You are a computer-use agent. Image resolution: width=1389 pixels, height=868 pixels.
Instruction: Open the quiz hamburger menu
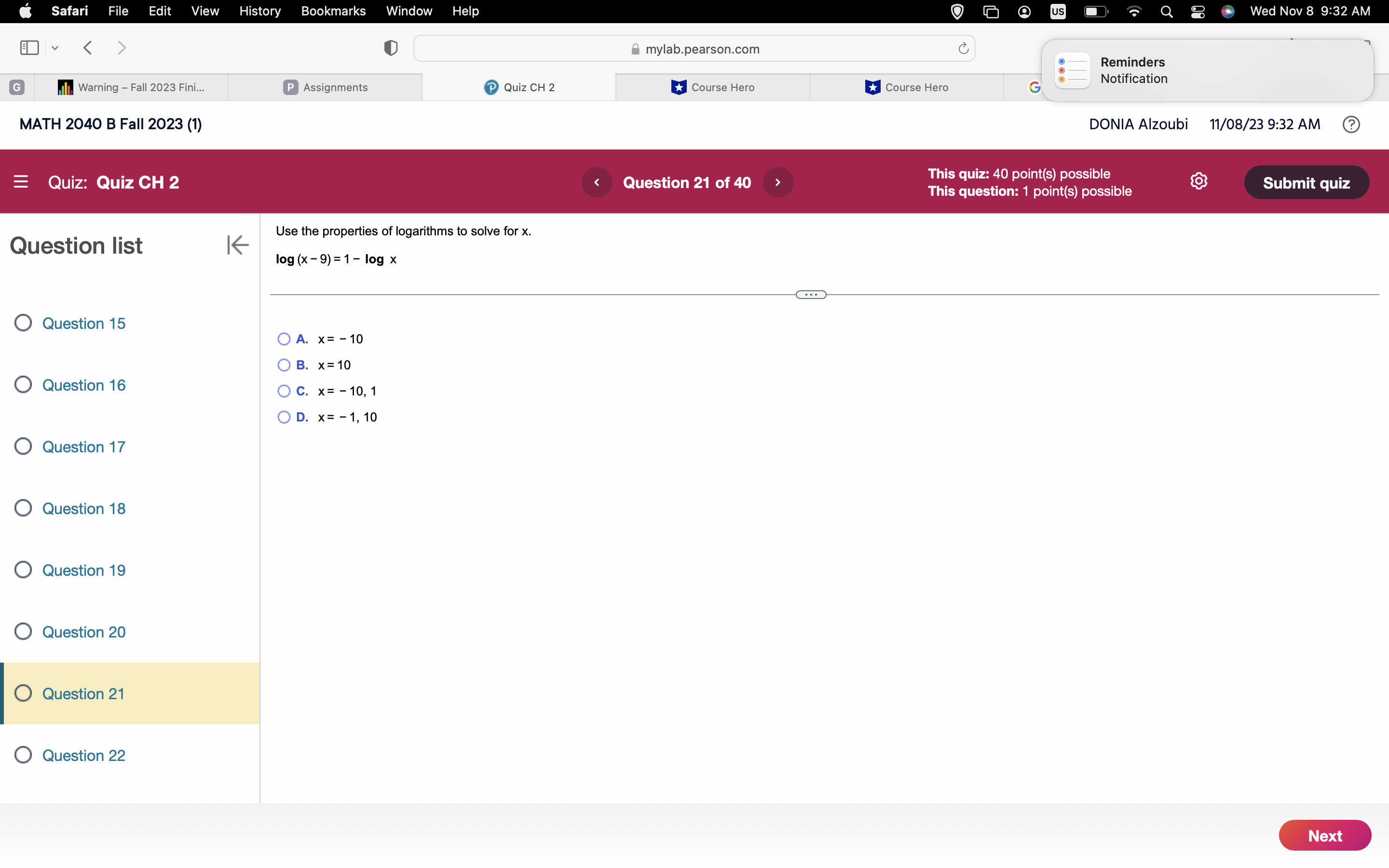pos(21,181)
